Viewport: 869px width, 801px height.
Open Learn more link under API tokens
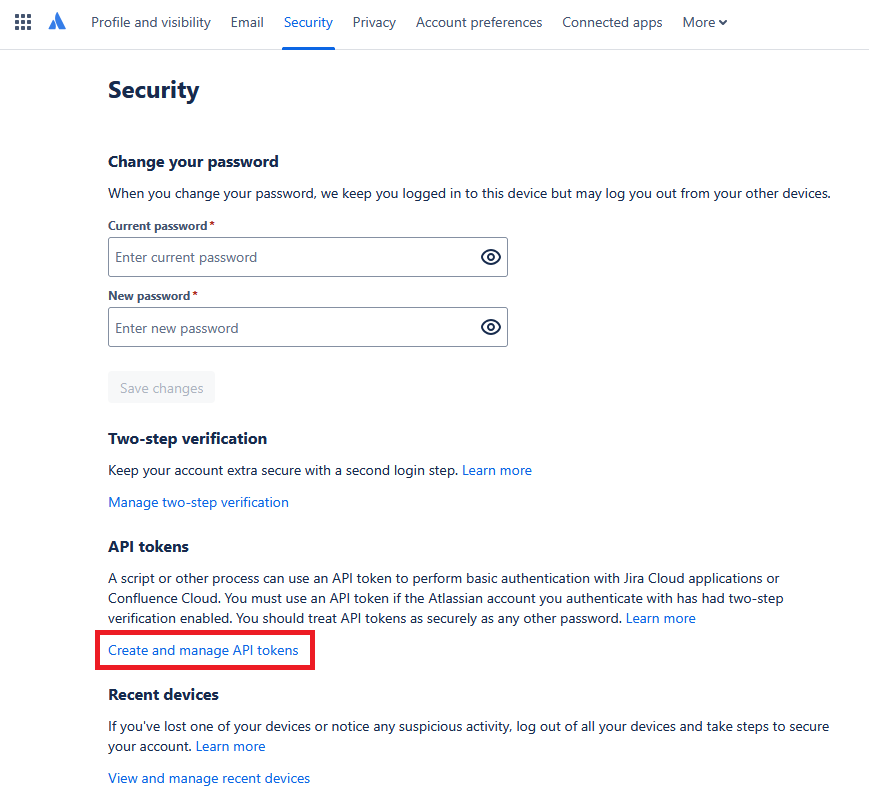pyautogui.click(x=660, y=618)
